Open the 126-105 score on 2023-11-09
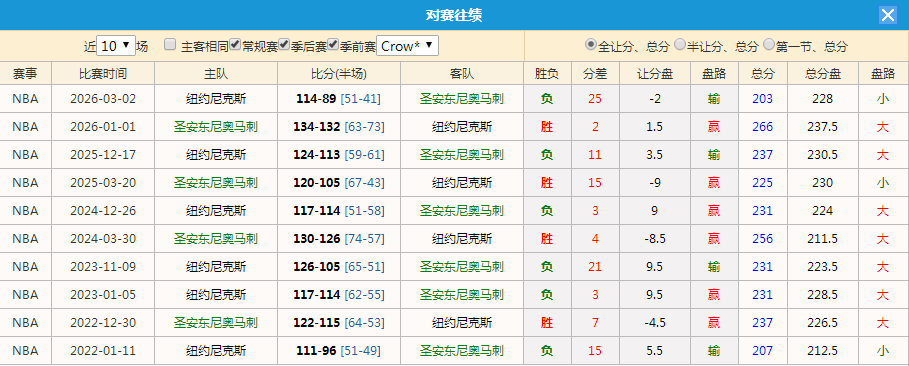Viewport: 909px width, 366px height. 316,267
